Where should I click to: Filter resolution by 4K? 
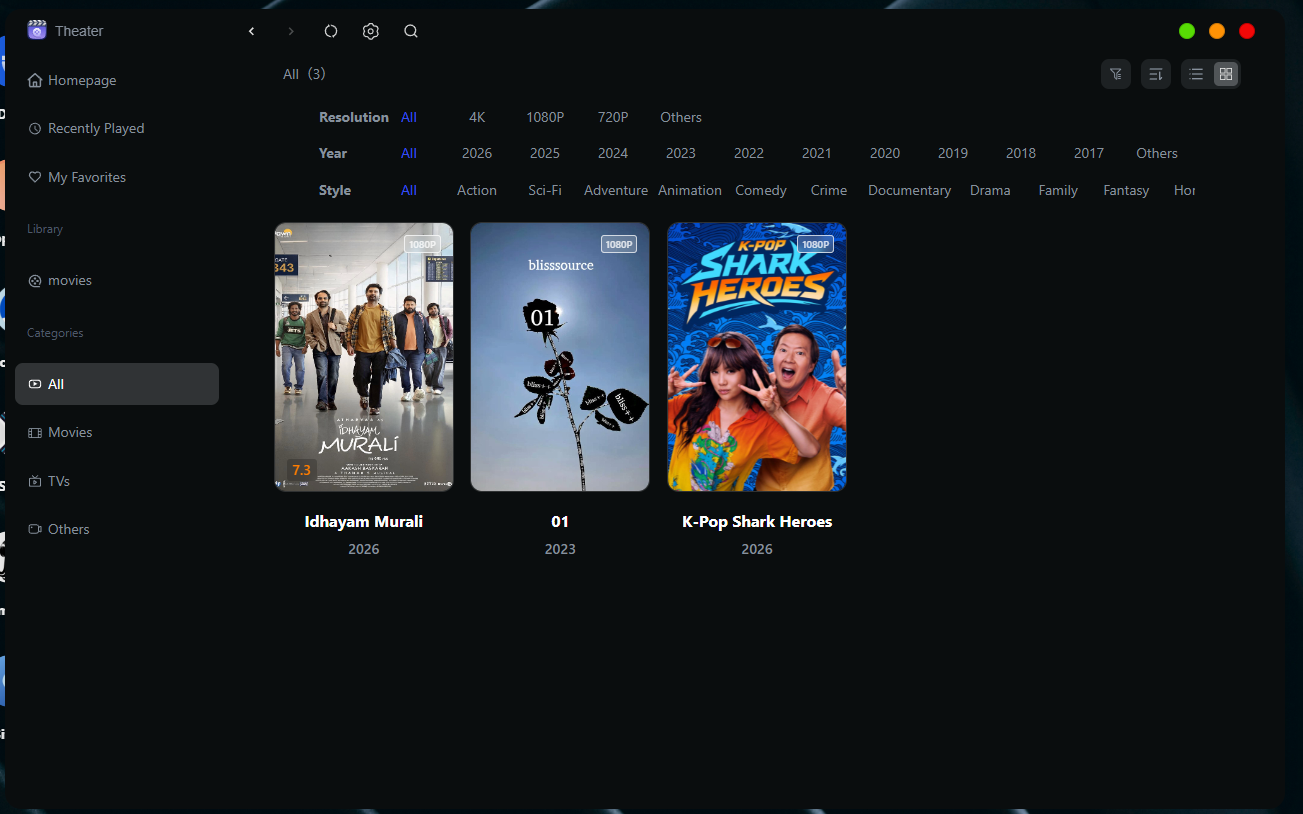pos(477,117)
